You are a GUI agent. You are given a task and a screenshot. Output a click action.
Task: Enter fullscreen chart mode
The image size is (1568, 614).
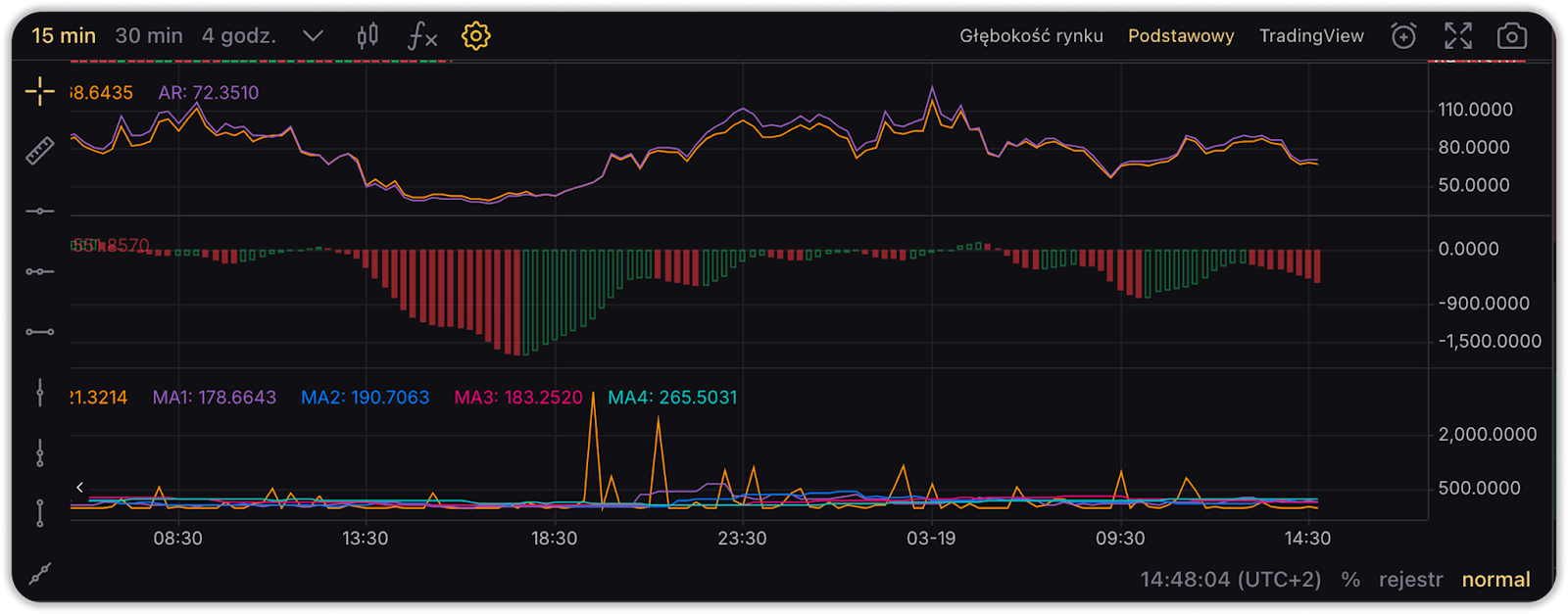click(x=1458, y=36)
